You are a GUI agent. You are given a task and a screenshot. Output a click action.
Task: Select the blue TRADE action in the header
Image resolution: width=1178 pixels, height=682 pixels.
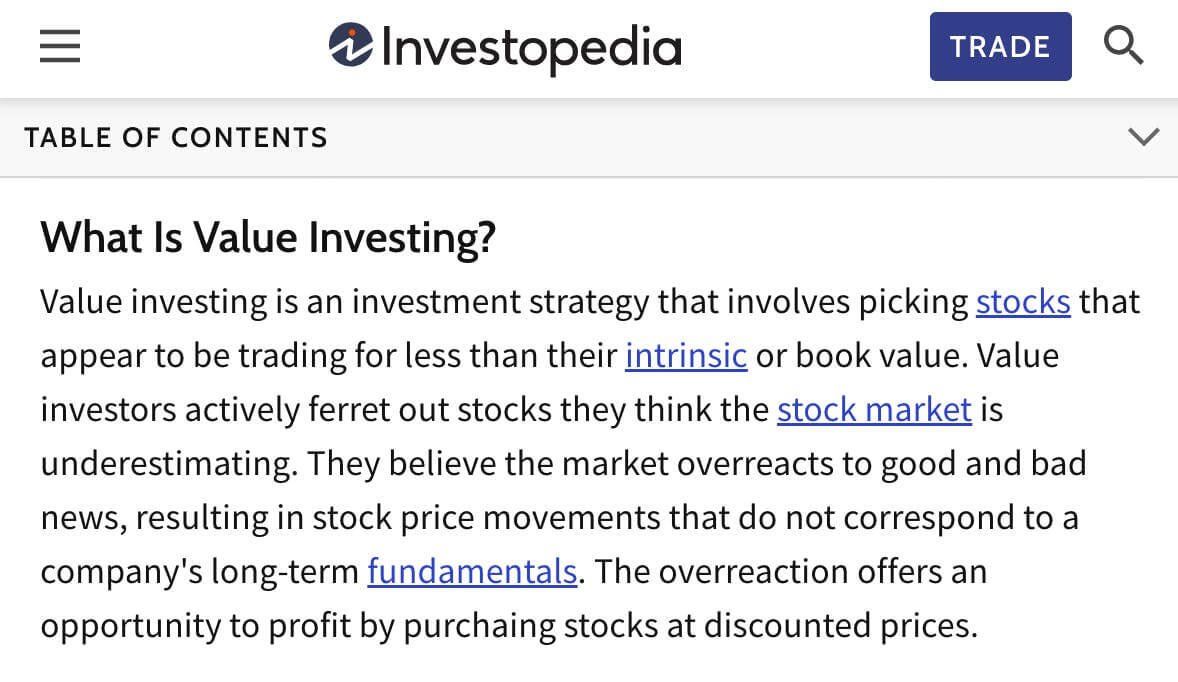(1000, 46)
